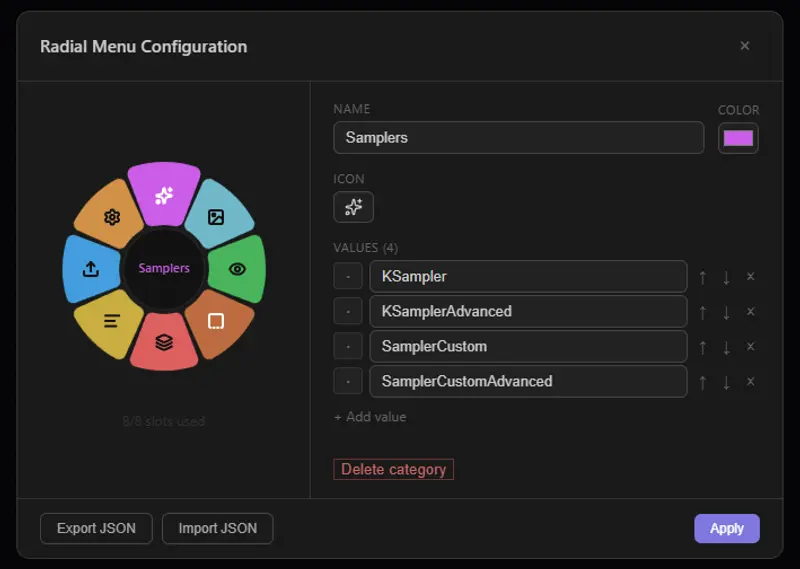Move KSampler value up

point(703,277)
